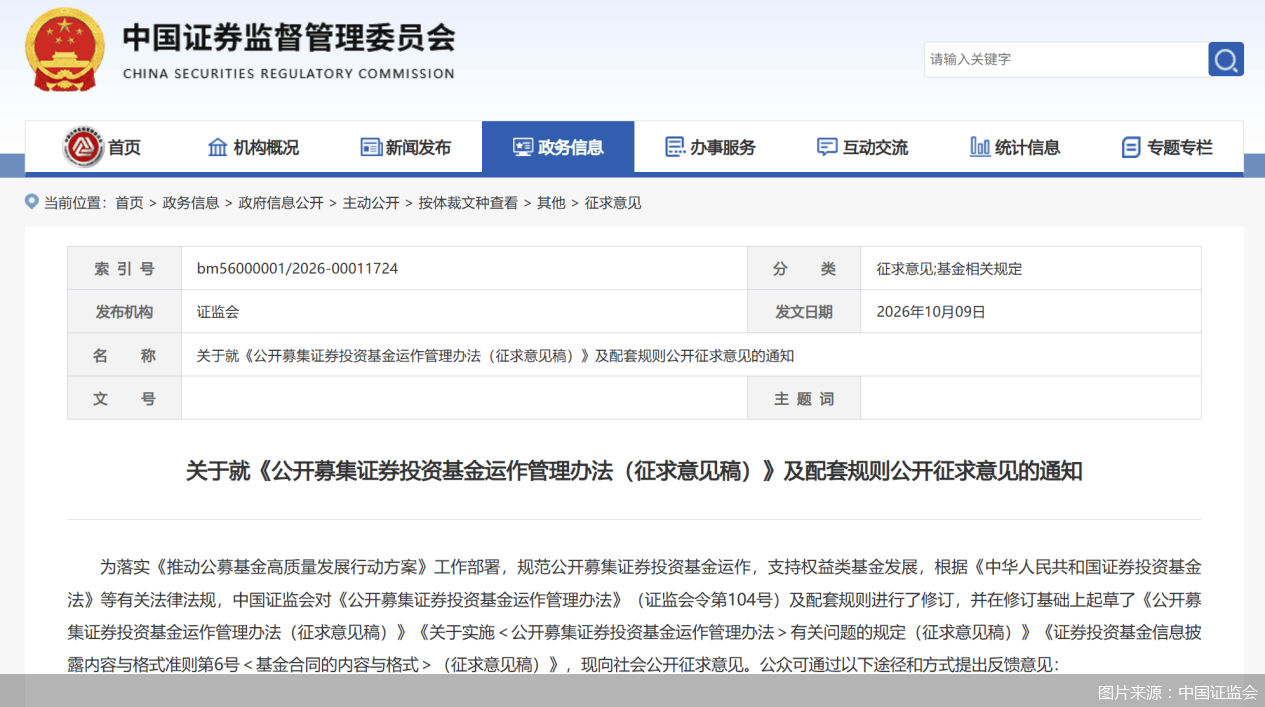Go to 政府信息公开 in the breadcrumb
This screenshot has height=707, width=1265.
(281, 203)
